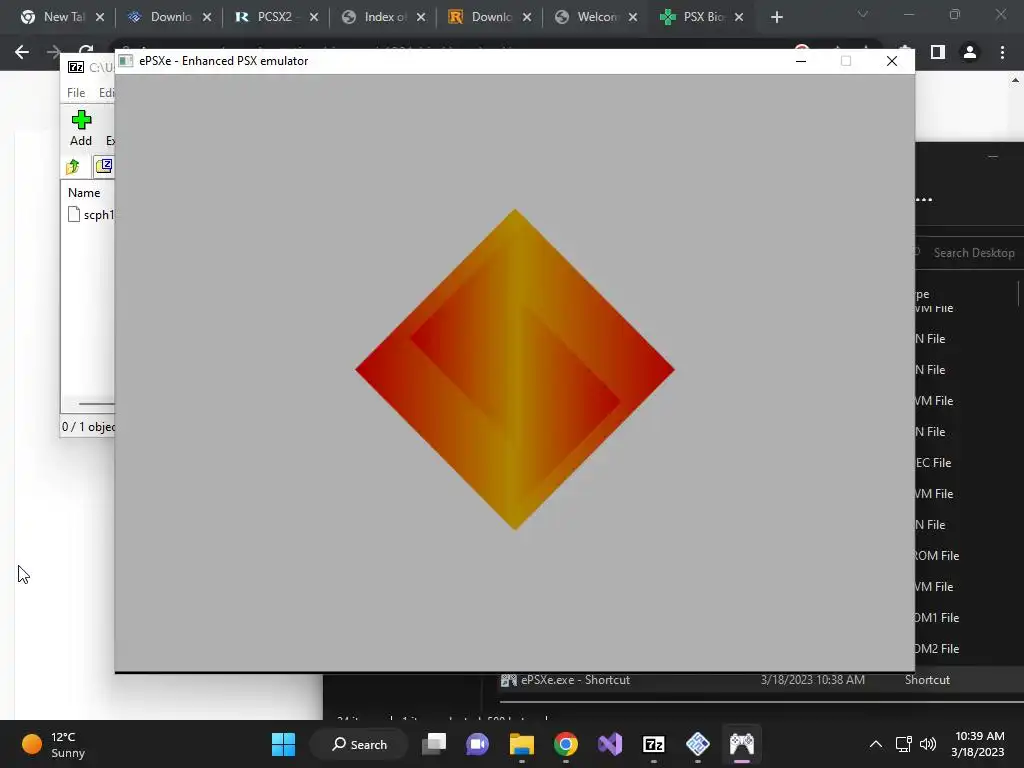Close the ePSXe emulator window
1024x768 pixels.
(891, 61)
